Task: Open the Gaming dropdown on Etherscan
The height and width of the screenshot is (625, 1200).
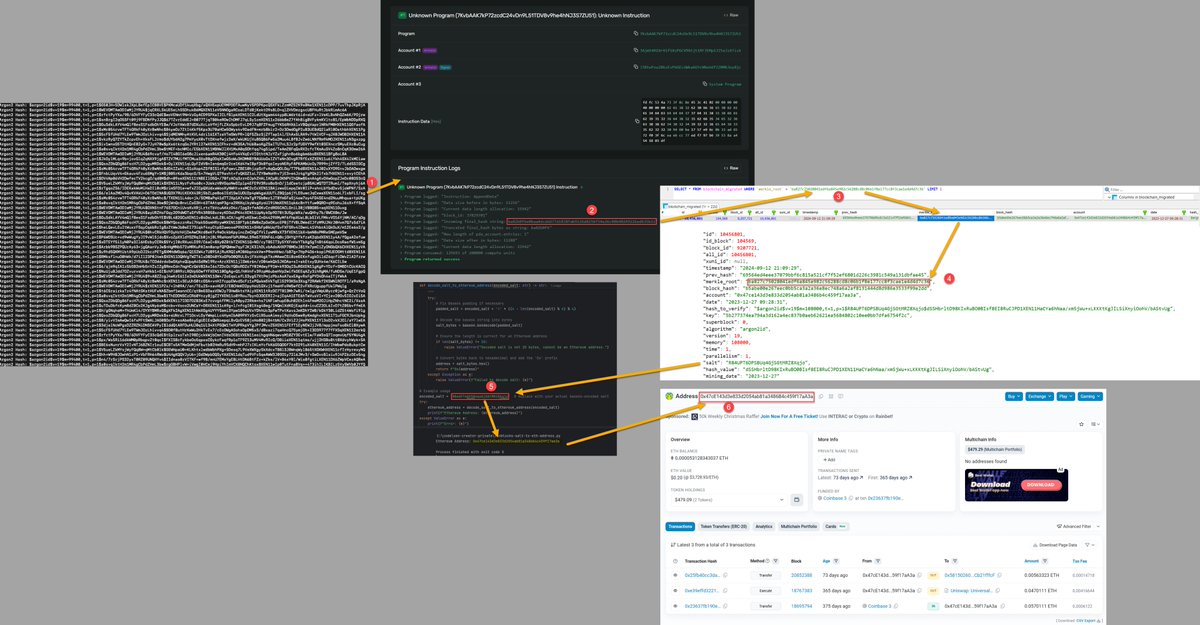Action: [x=1090, y=396]
